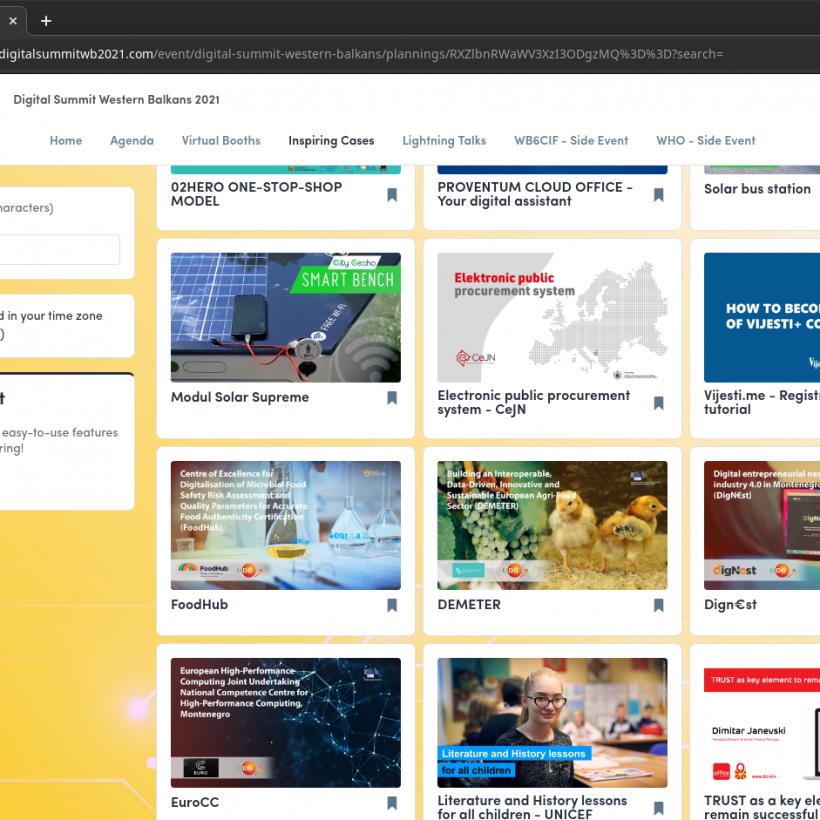The height and width of the screenshot is (820, 820).
Task: Open WB6CIF - Side Event tab
Action: (x=571, y=141)
